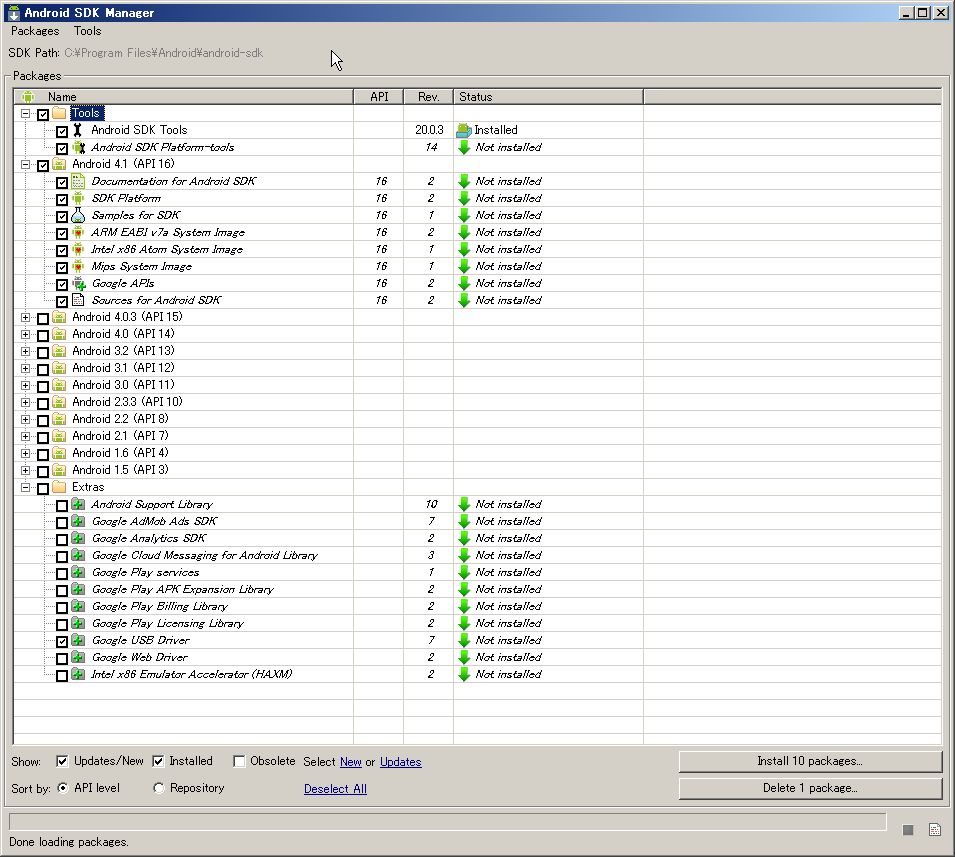Click the Android SDK Platform-tools icon
Screen dimensions: 955x857
click(78, 147)
